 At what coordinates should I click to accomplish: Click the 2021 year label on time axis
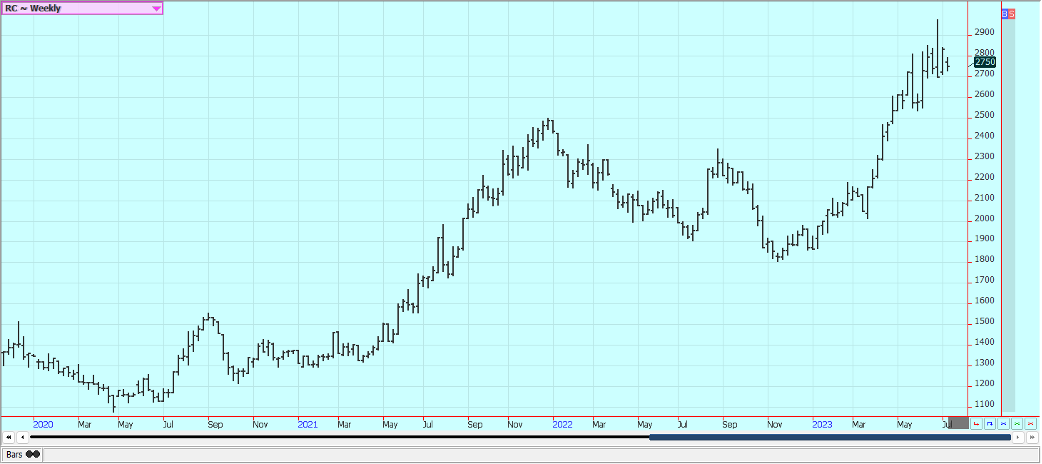[307, 423]
